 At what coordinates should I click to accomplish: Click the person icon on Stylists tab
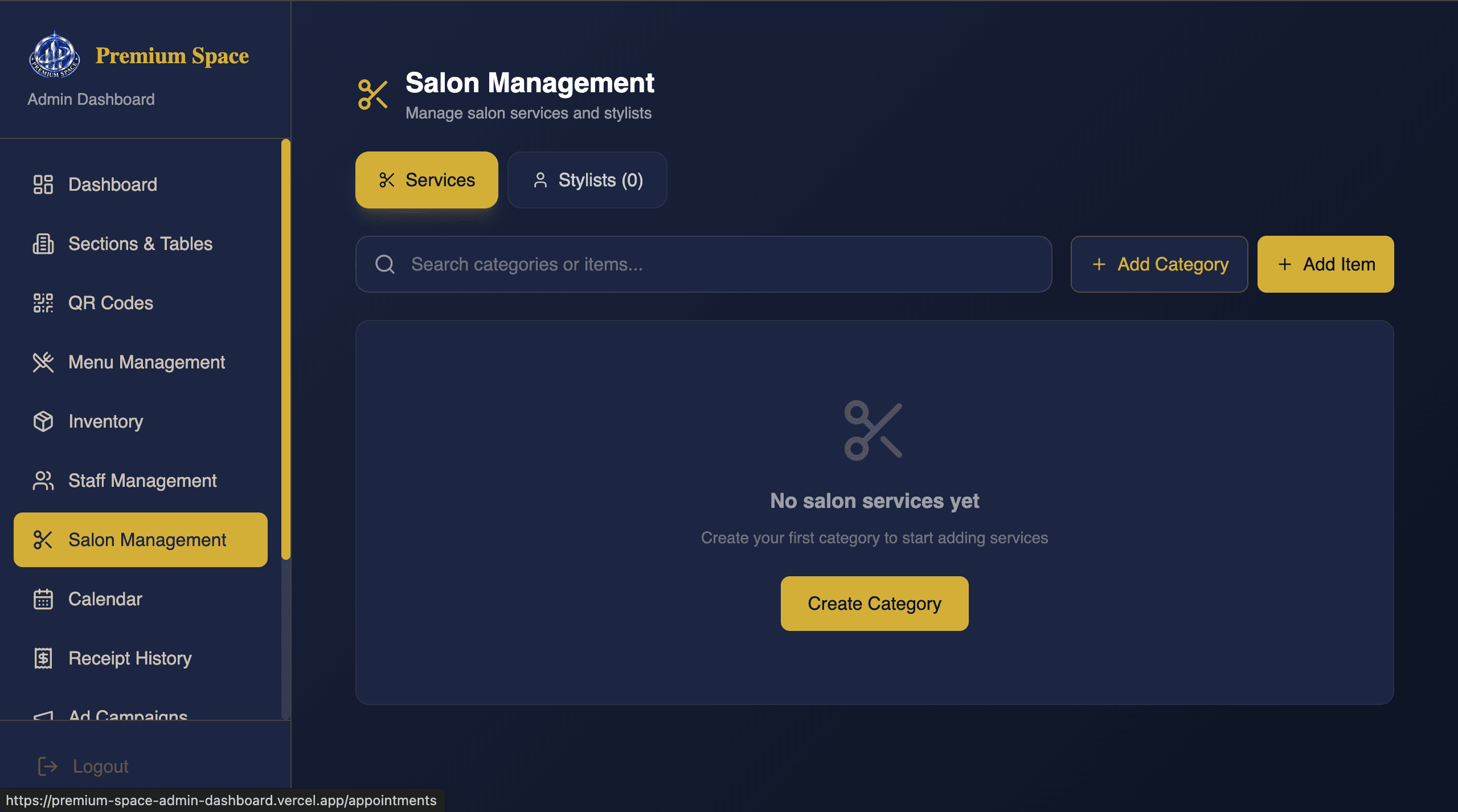pyautogui.click(x=540, y=180)
